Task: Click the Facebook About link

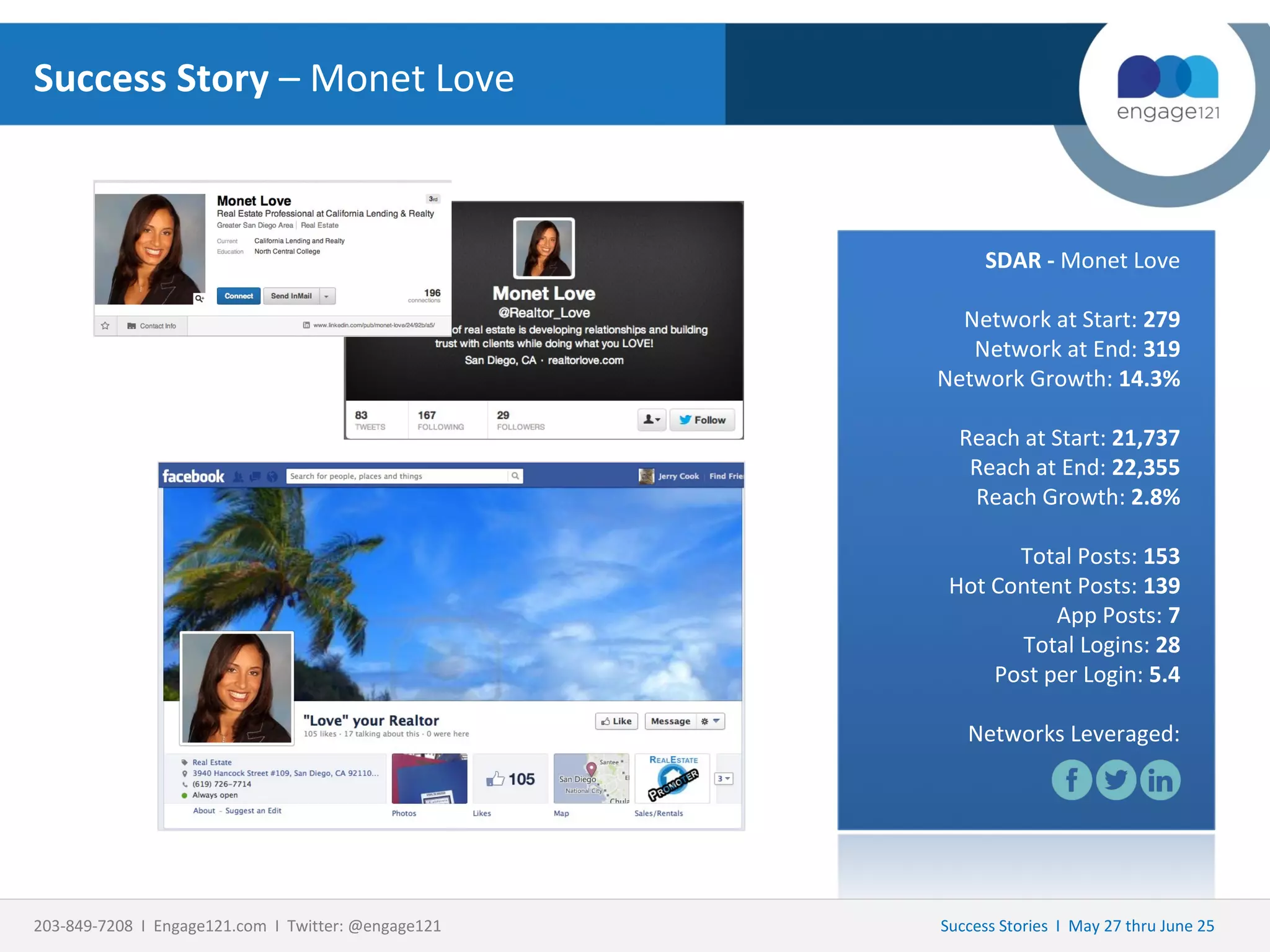Action: click(204, 811)
